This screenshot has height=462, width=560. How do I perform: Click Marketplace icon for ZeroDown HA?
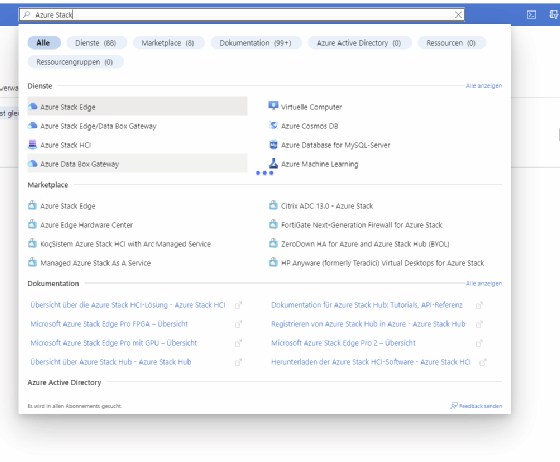[273, 243]
